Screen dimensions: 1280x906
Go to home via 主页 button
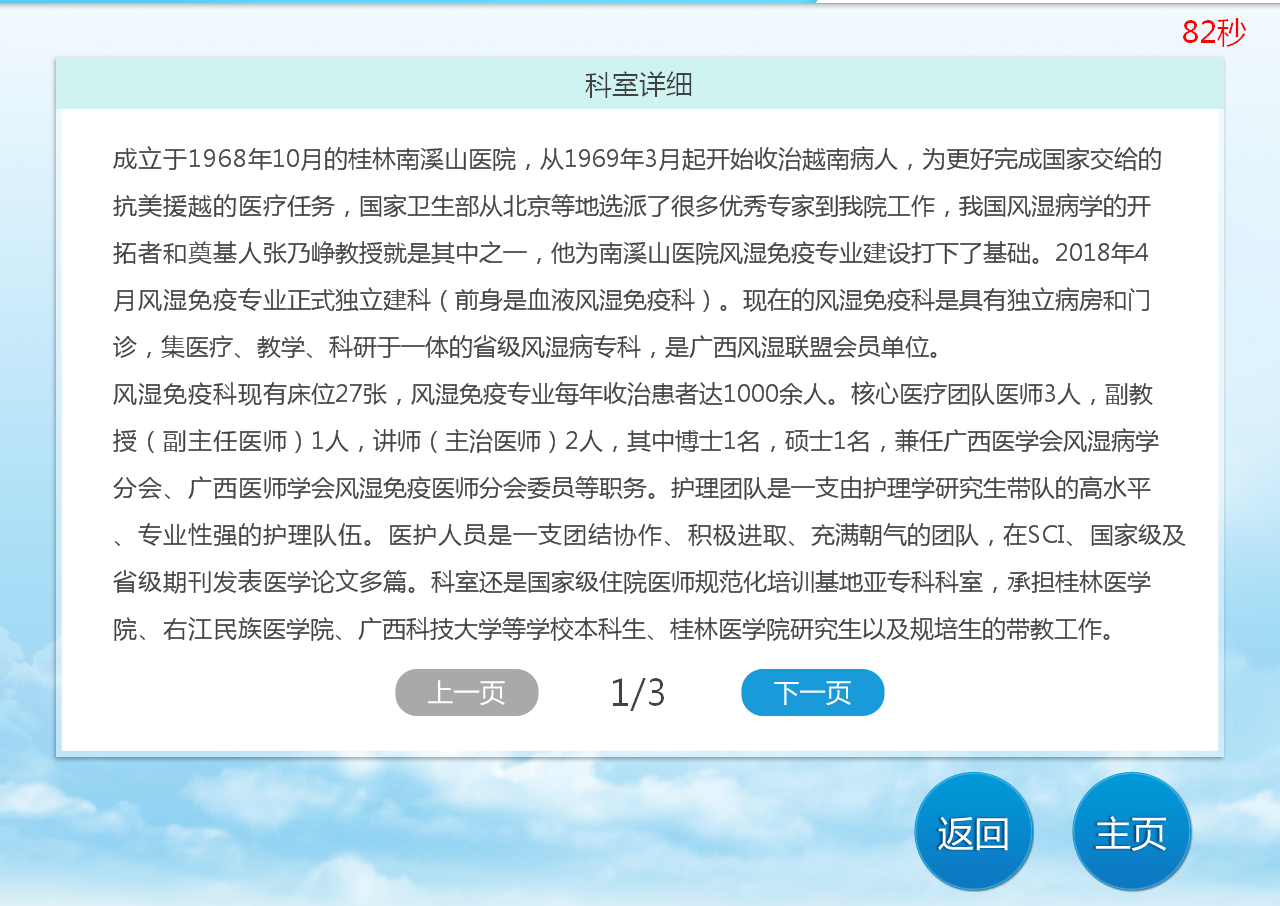pos(1131,832)
